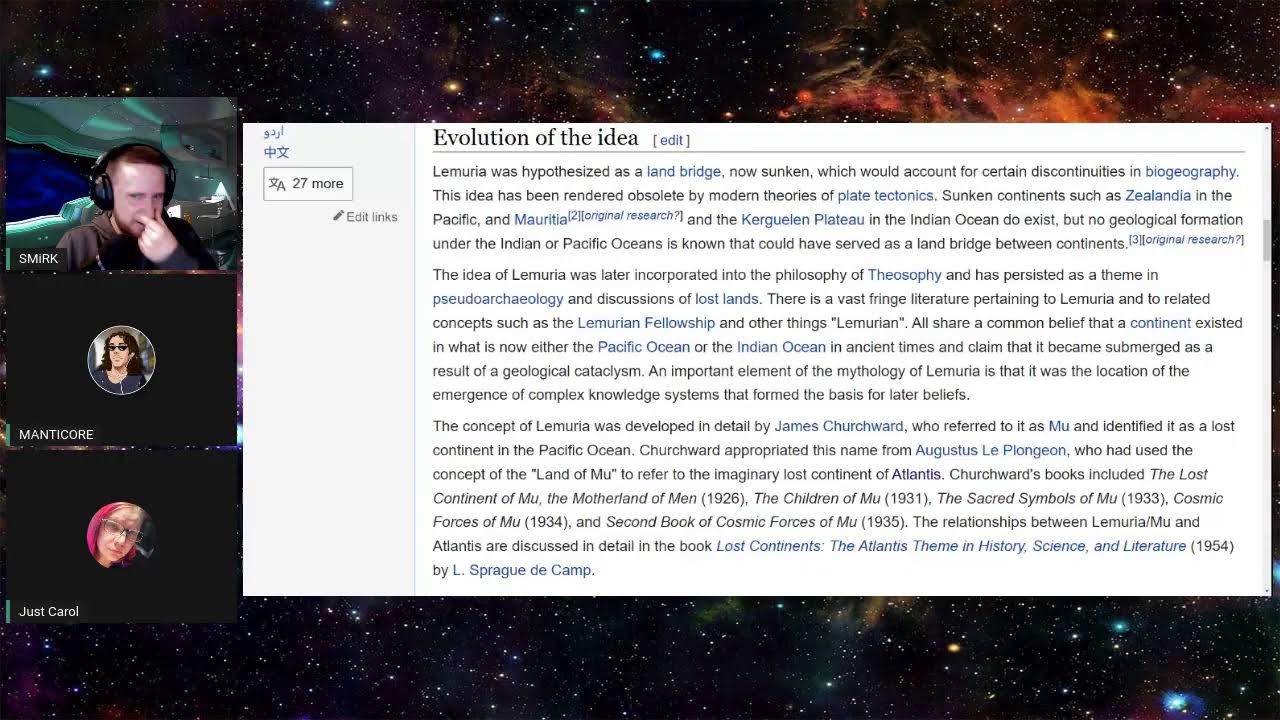Viewport: 1280px width, 720px height.
Task: Click the 'James Churchward' link
Action: point(838,426)
